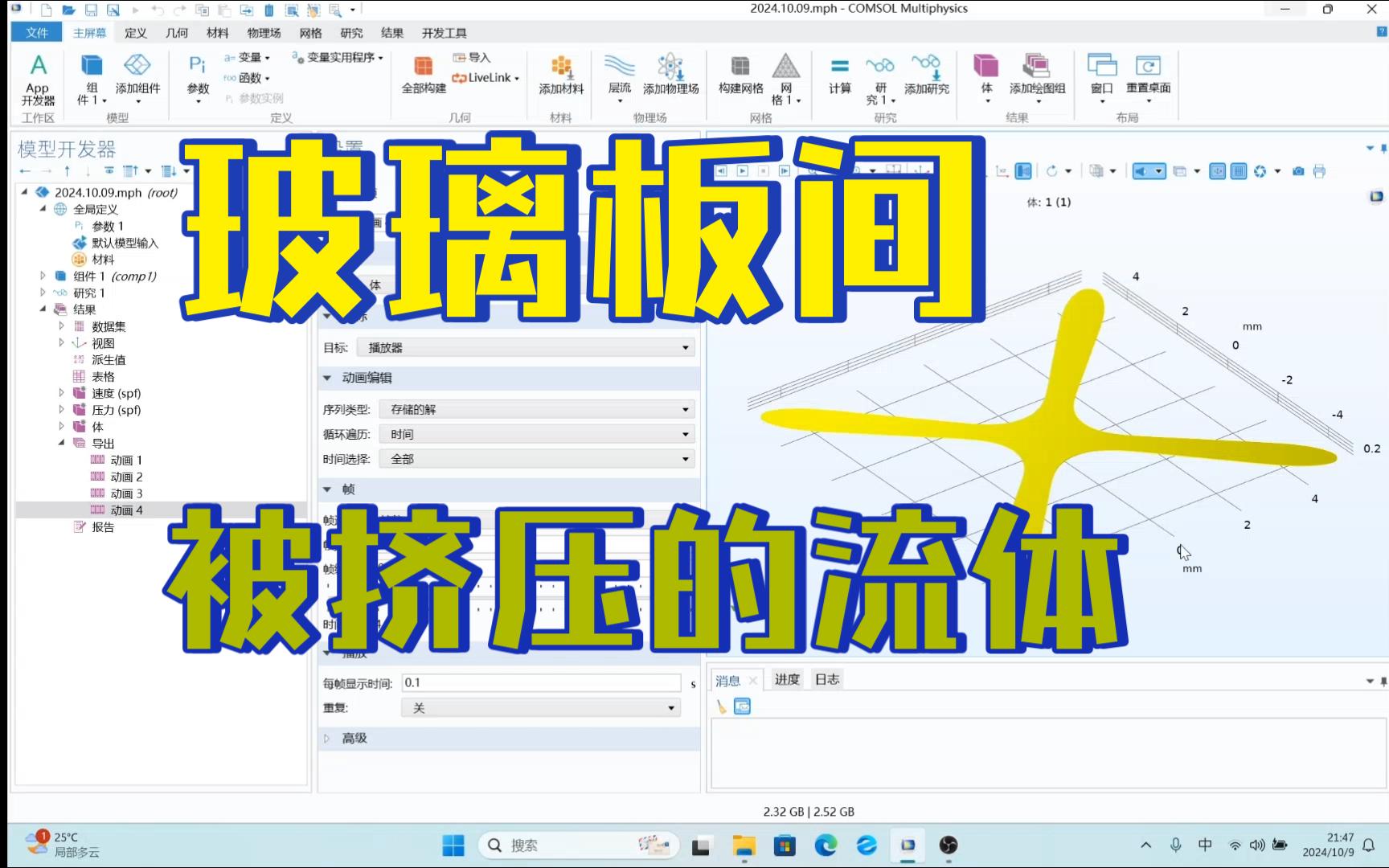Switch to the 进度 tab
The height and width of the screenshot is (868, 1389).
(x=786, y=679)
